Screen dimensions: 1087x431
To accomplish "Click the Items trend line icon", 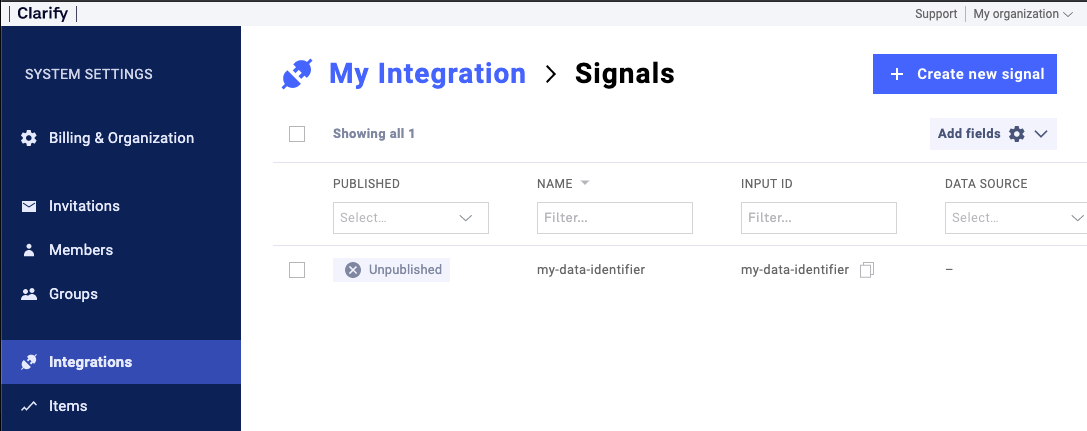I will click(x=29, y=406).
